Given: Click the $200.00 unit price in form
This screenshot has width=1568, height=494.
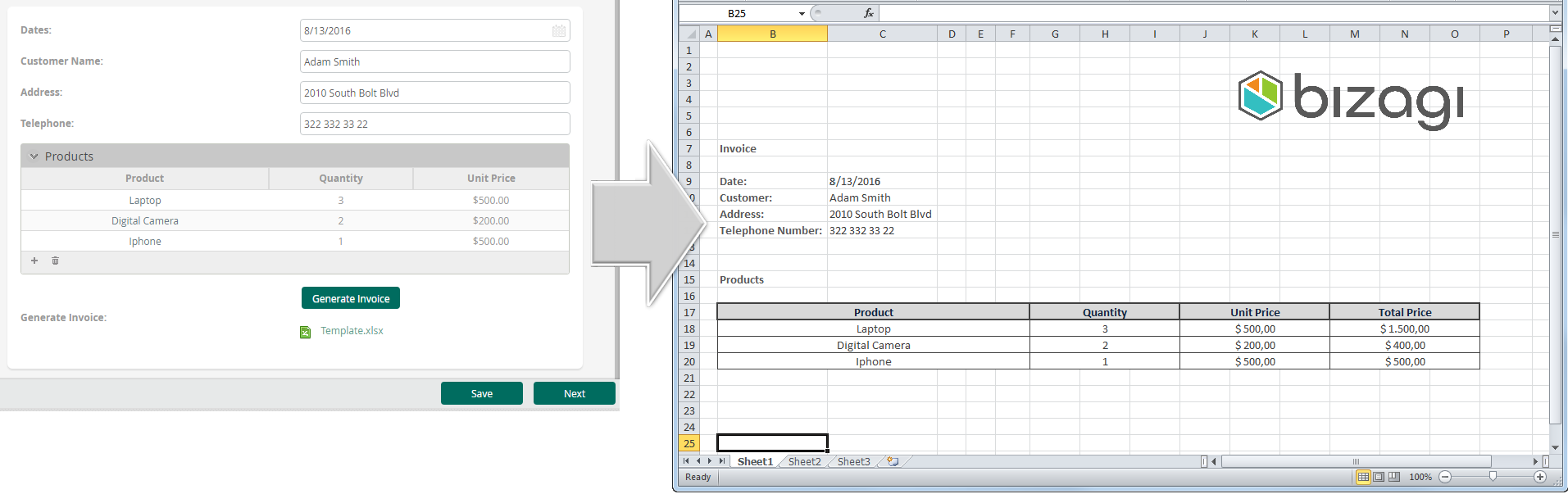Looking at the screenshot, I should click(x=491, y=220).
